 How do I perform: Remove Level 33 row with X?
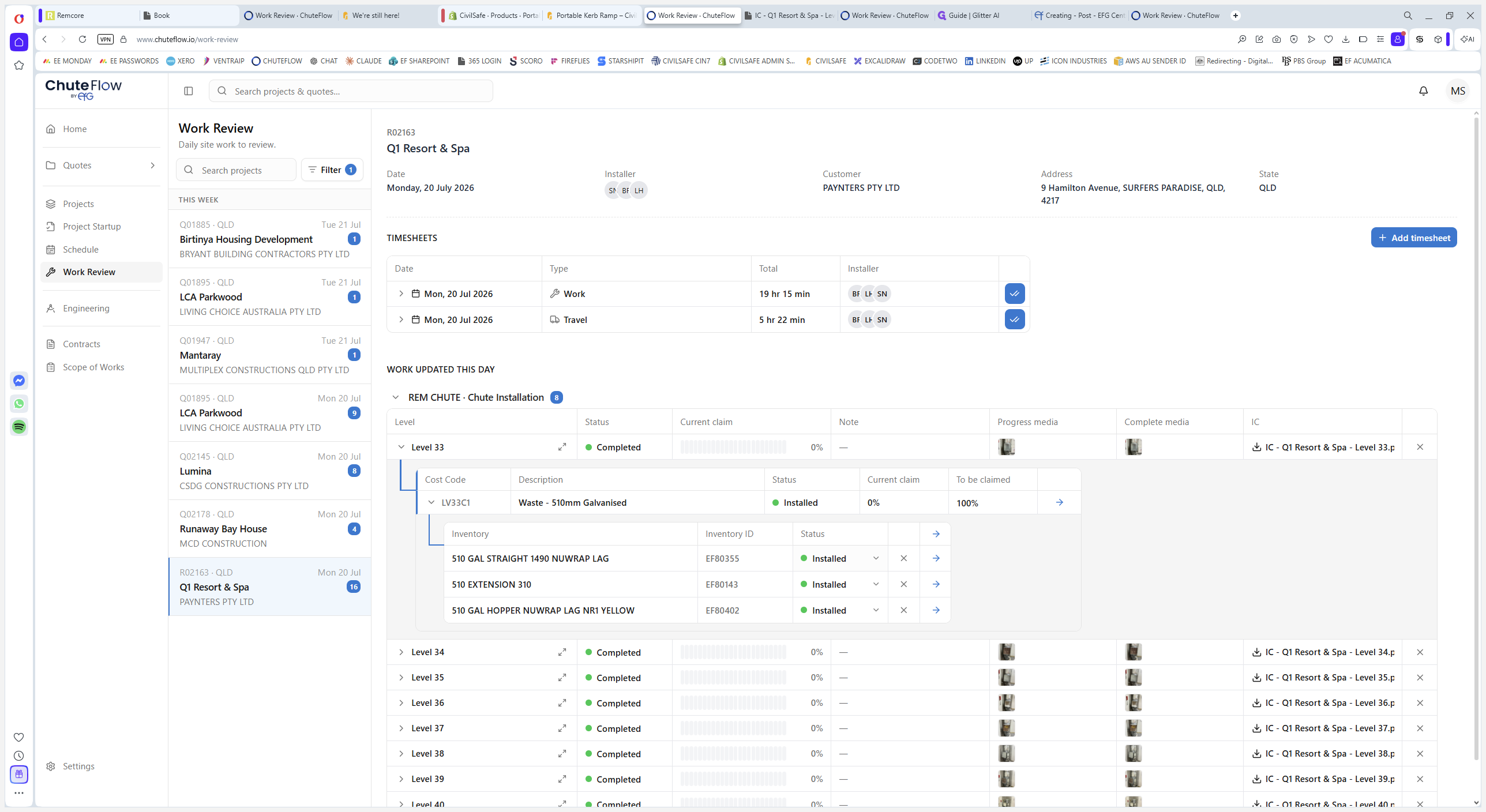[1420, 447]
